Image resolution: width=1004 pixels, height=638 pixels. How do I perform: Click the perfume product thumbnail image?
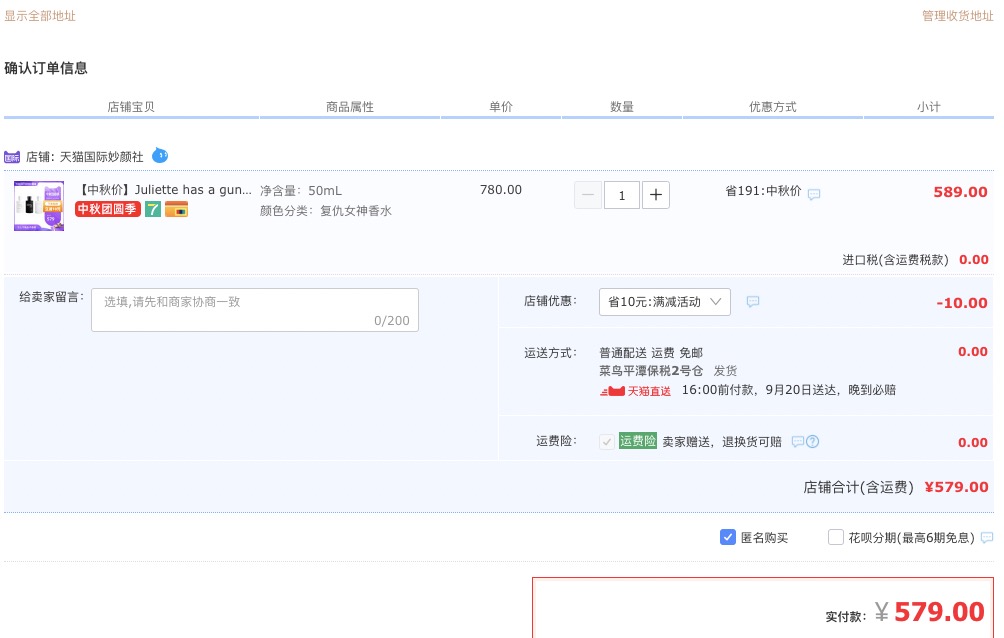[x=39, y=206]
